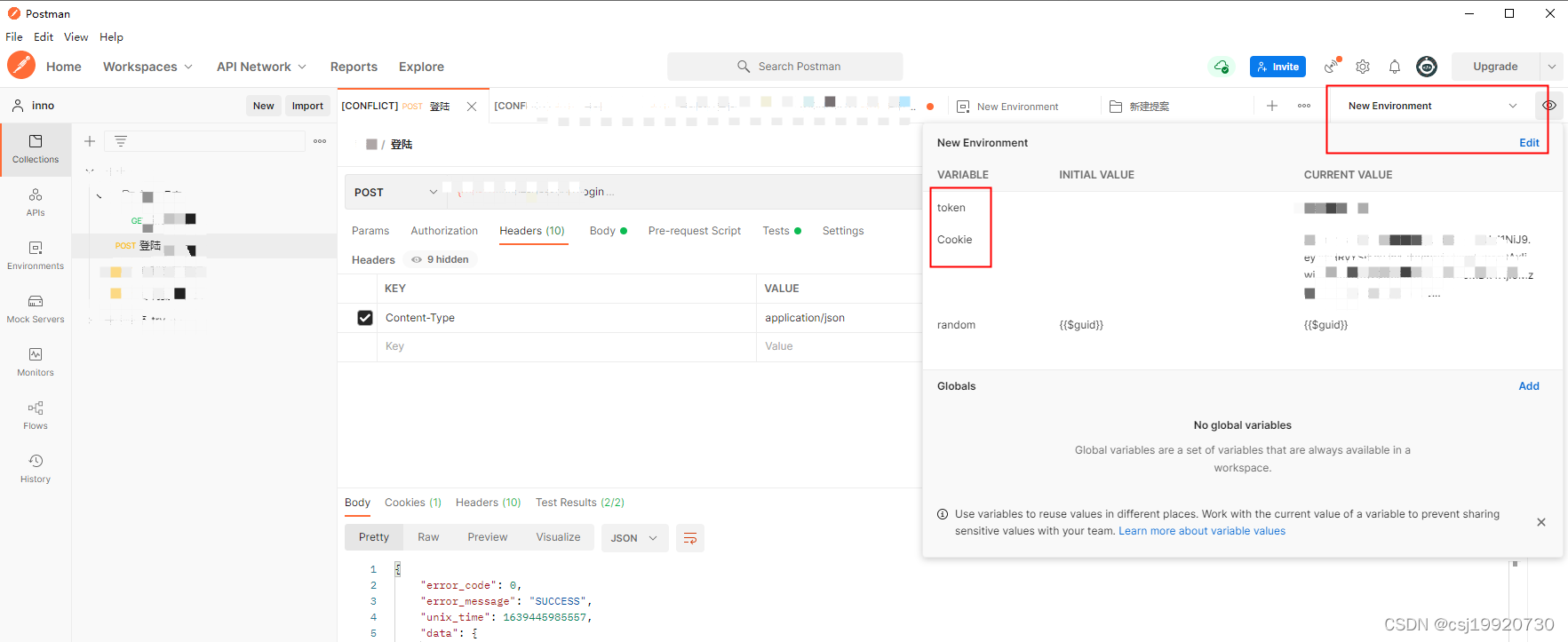Expand the API Network menu
The image size is (1568, 642).
pyautogui.click(x=261, y=67)
